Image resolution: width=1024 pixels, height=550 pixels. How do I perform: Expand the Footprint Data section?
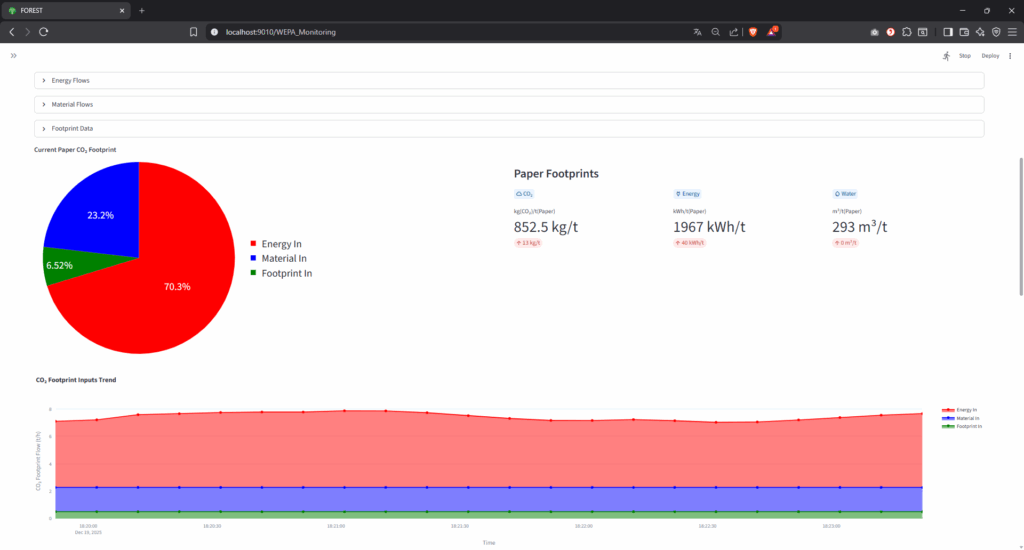[72, 128]
